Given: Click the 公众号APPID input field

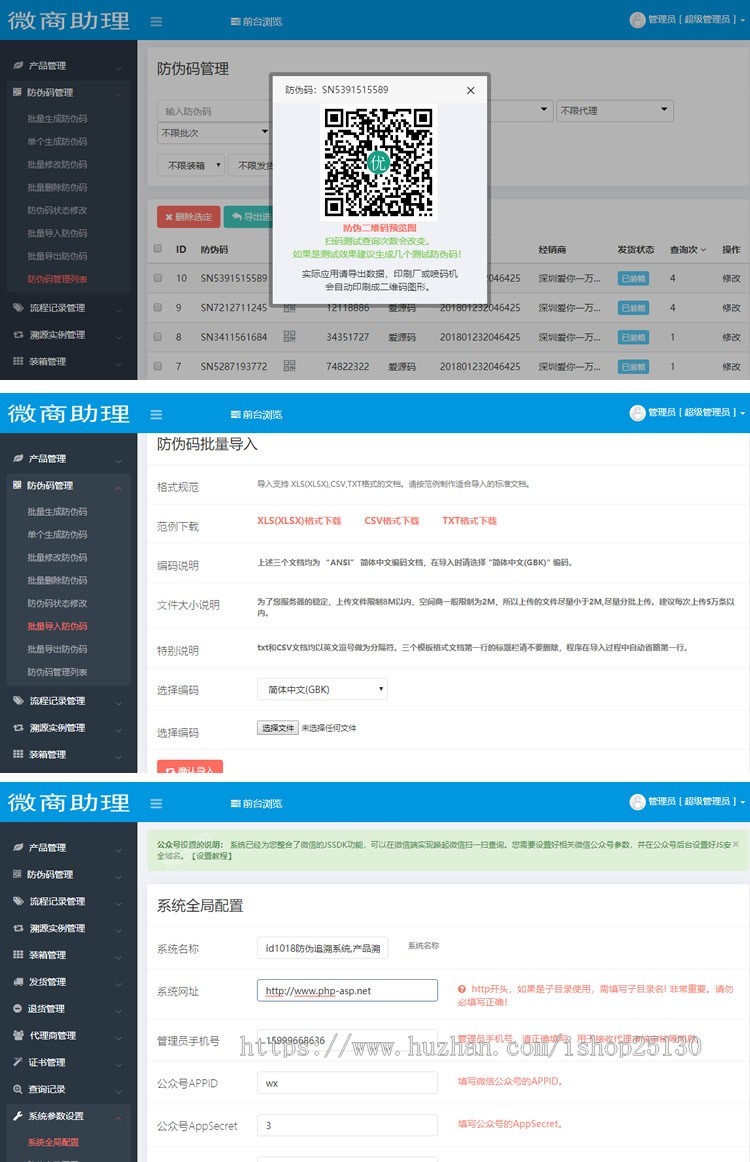Looking at the screenshot, I should [347, 1083].
